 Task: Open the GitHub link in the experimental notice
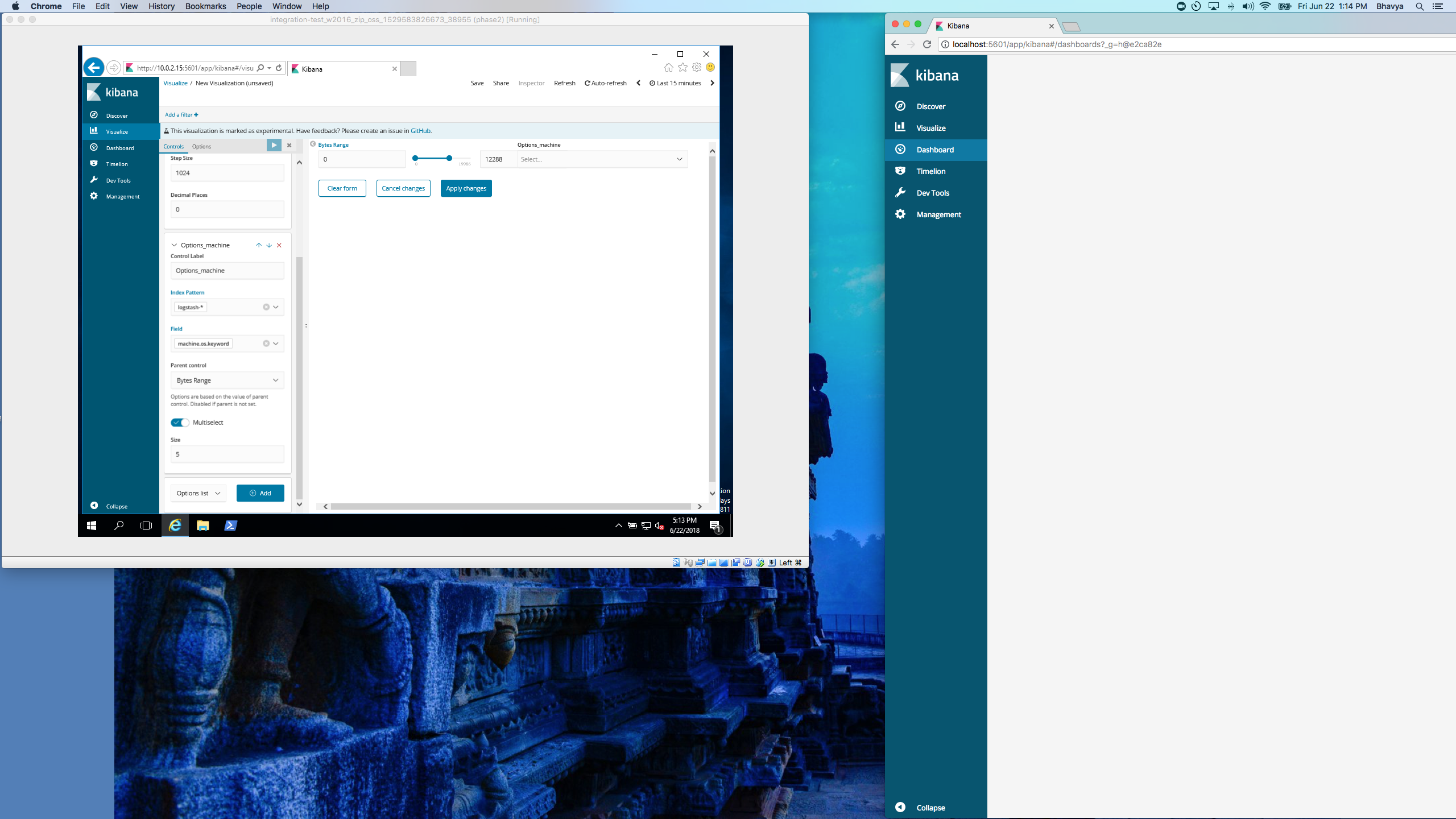[421, 131]
